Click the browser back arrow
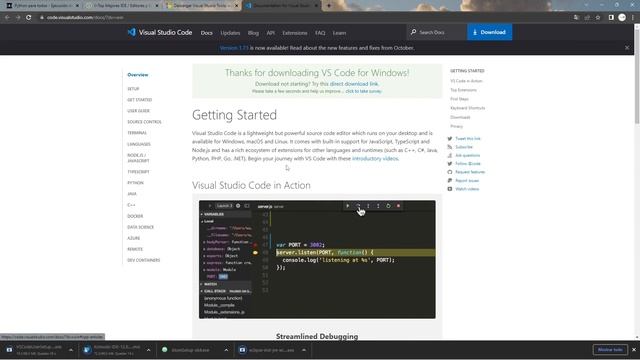 7,18
